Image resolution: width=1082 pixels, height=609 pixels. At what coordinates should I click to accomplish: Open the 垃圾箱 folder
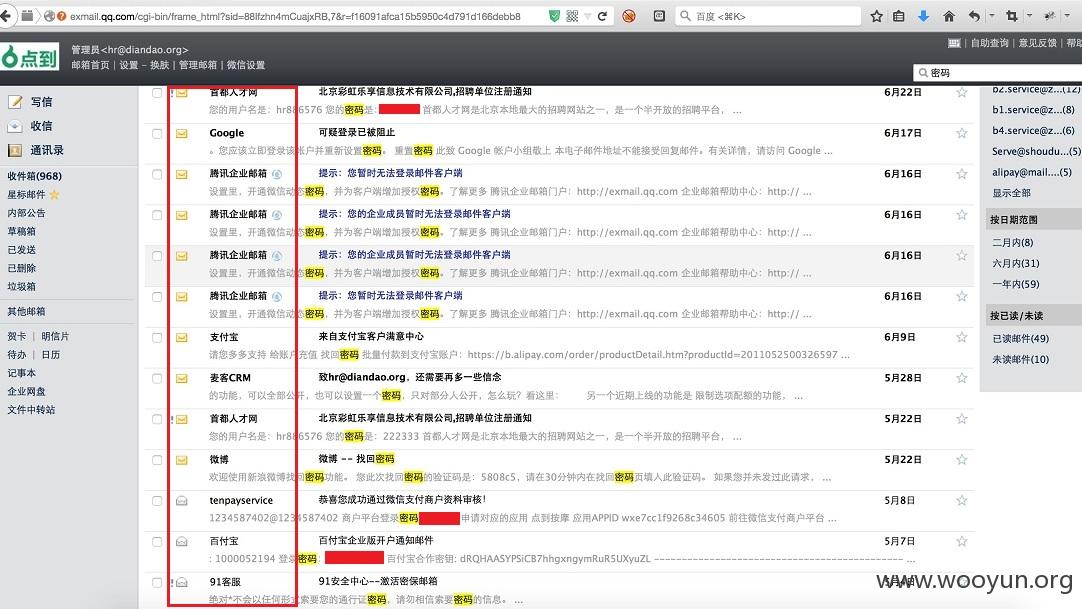[x=21, y=286]
